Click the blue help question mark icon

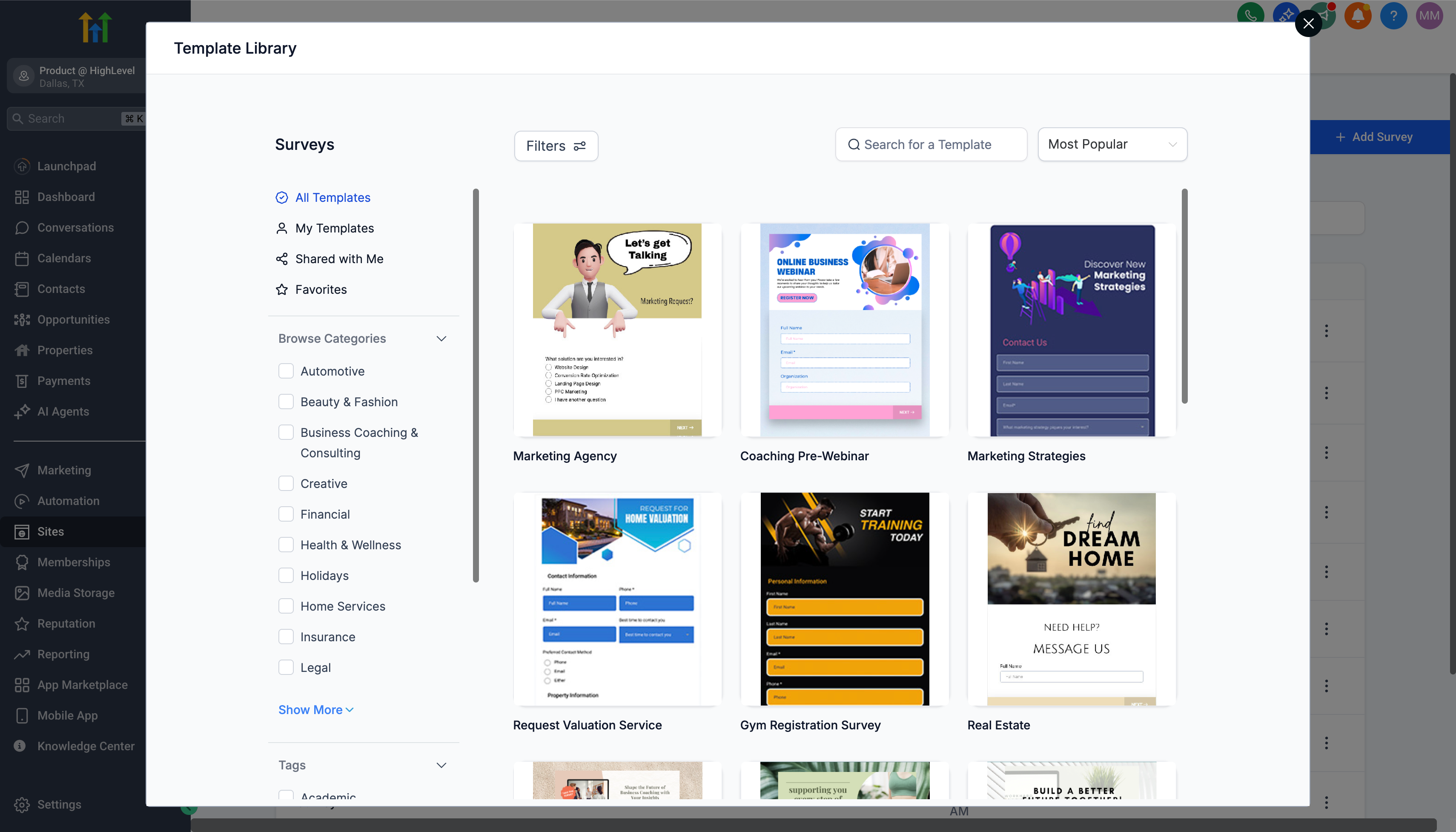[x=1393, y=15]
